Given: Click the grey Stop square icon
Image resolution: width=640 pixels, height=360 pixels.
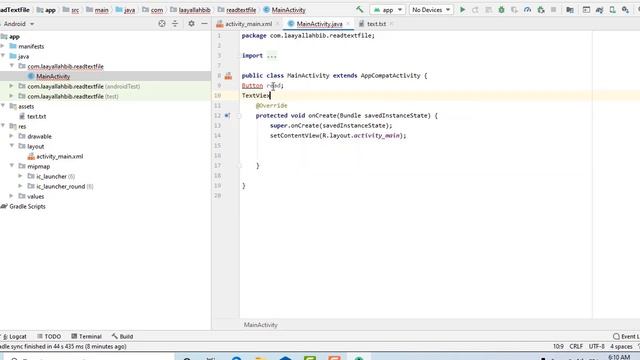Looking at the screenshot, I should tap(553, 9).
